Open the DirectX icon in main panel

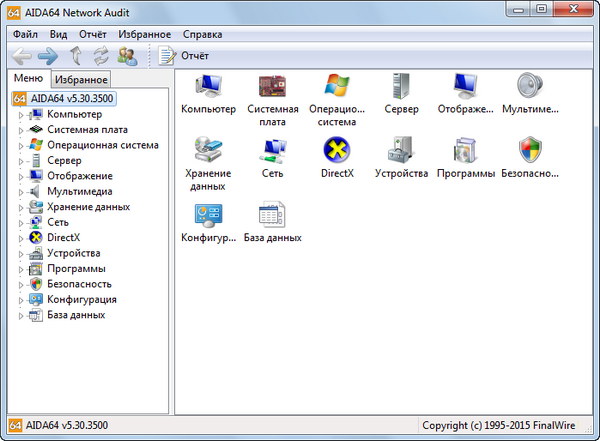(337, 151)
